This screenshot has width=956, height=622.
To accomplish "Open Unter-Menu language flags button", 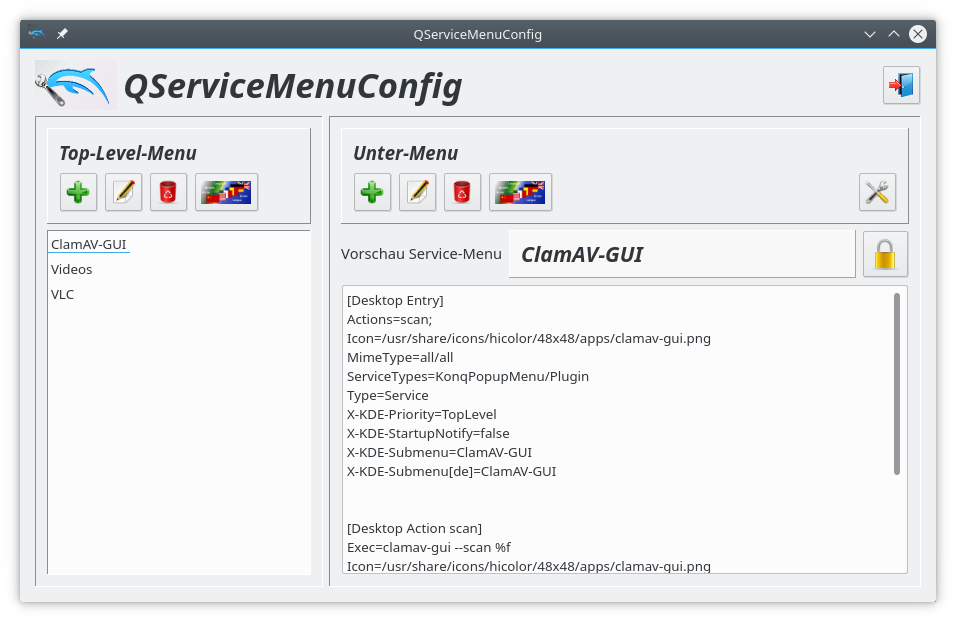I will (x=520, y=192).
